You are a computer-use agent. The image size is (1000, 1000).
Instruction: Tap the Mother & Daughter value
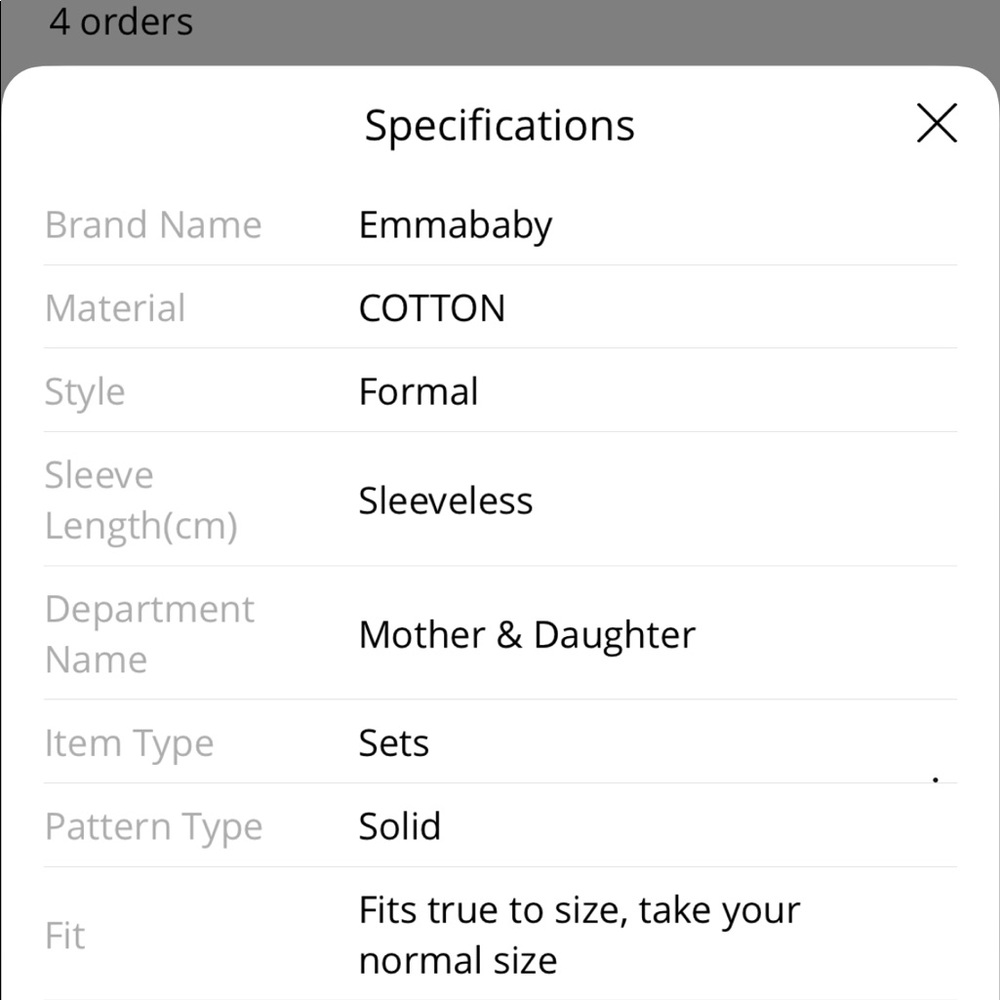click(x=527, y=635)
